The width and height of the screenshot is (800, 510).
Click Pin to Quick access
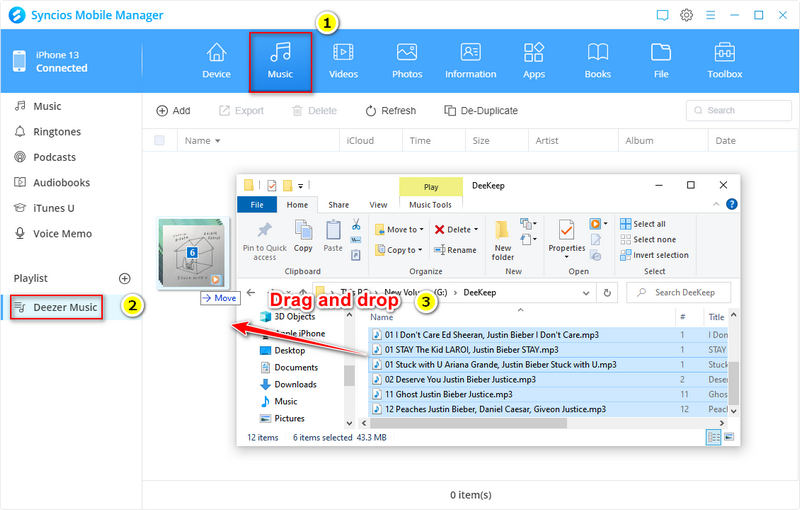pyautogui.click(x=264, y=241)
